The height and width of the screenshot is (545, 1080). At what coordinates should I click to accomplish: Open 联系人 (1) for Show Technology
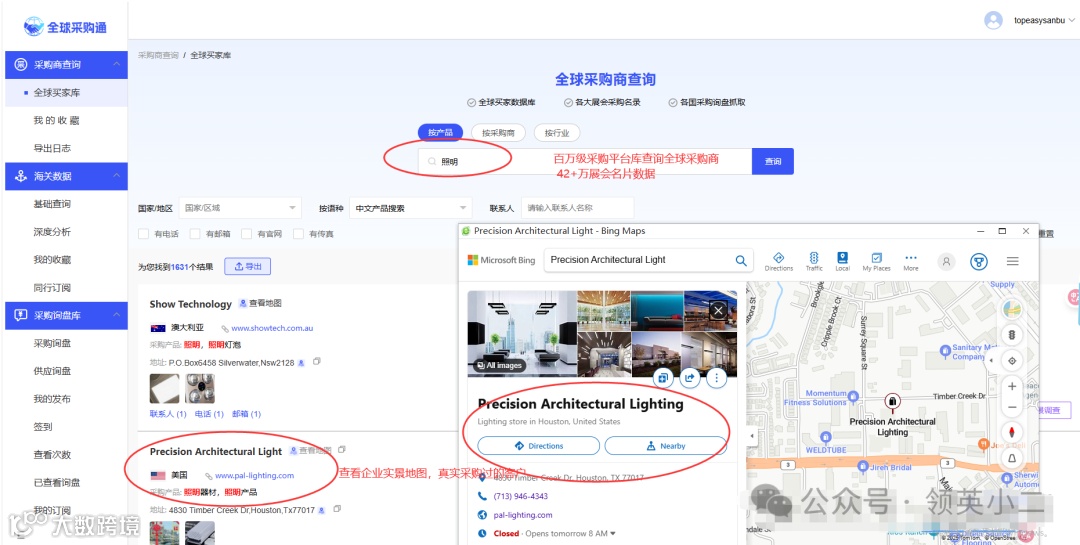click(168, 414)
